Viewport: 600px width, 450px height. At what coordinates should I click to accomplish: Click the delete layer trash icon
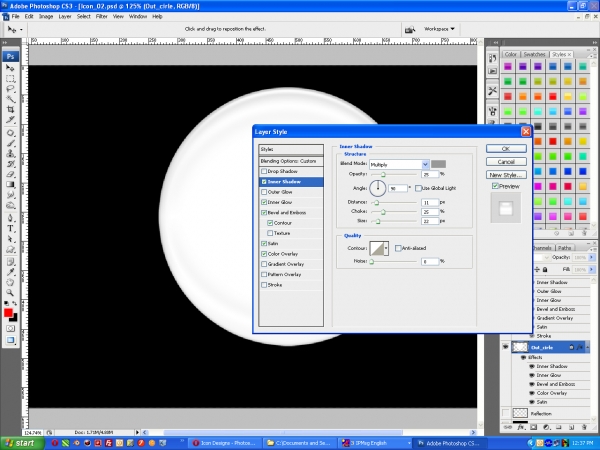point(584,427)
